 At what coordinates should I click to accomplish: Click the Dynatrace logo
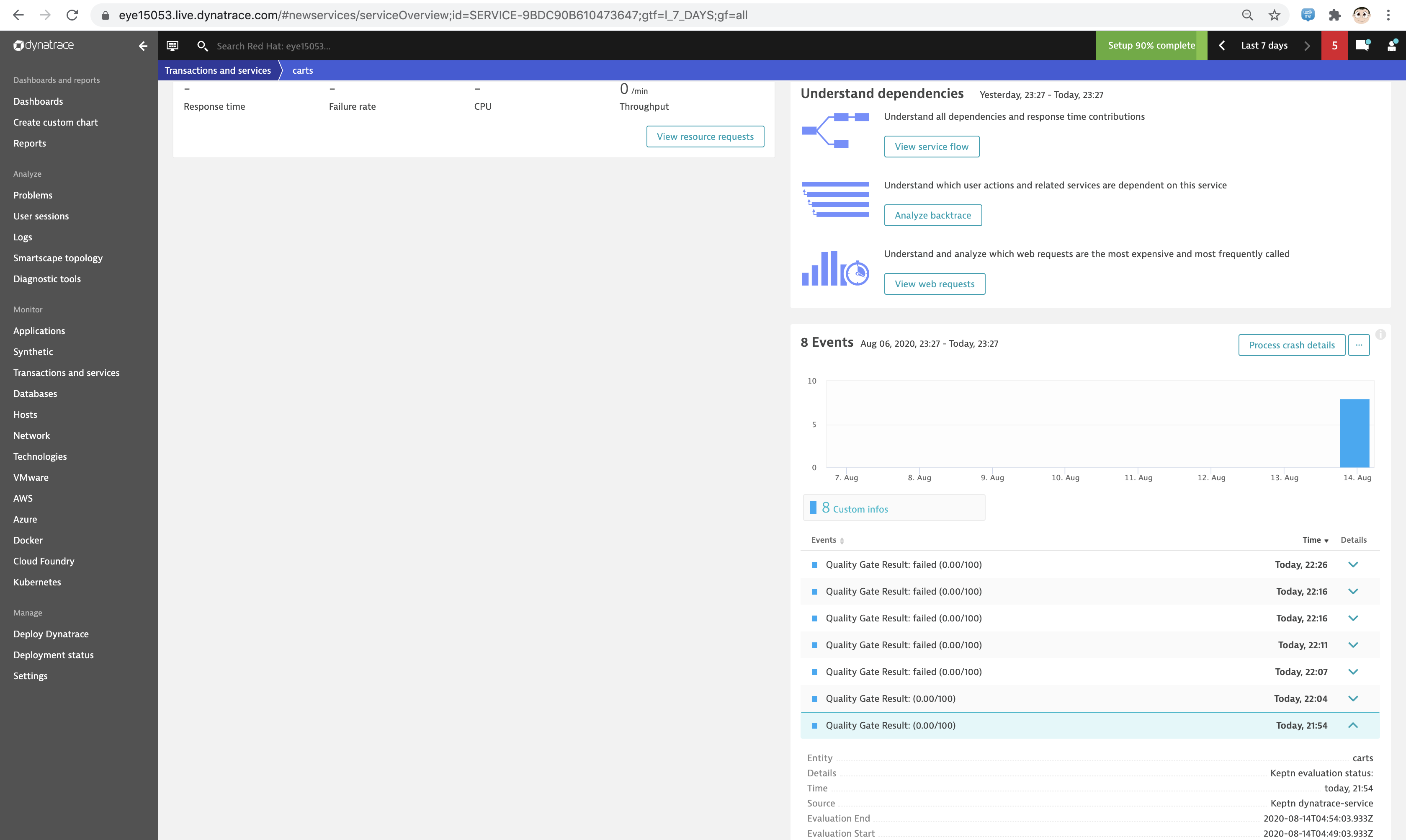pos(44,45)
